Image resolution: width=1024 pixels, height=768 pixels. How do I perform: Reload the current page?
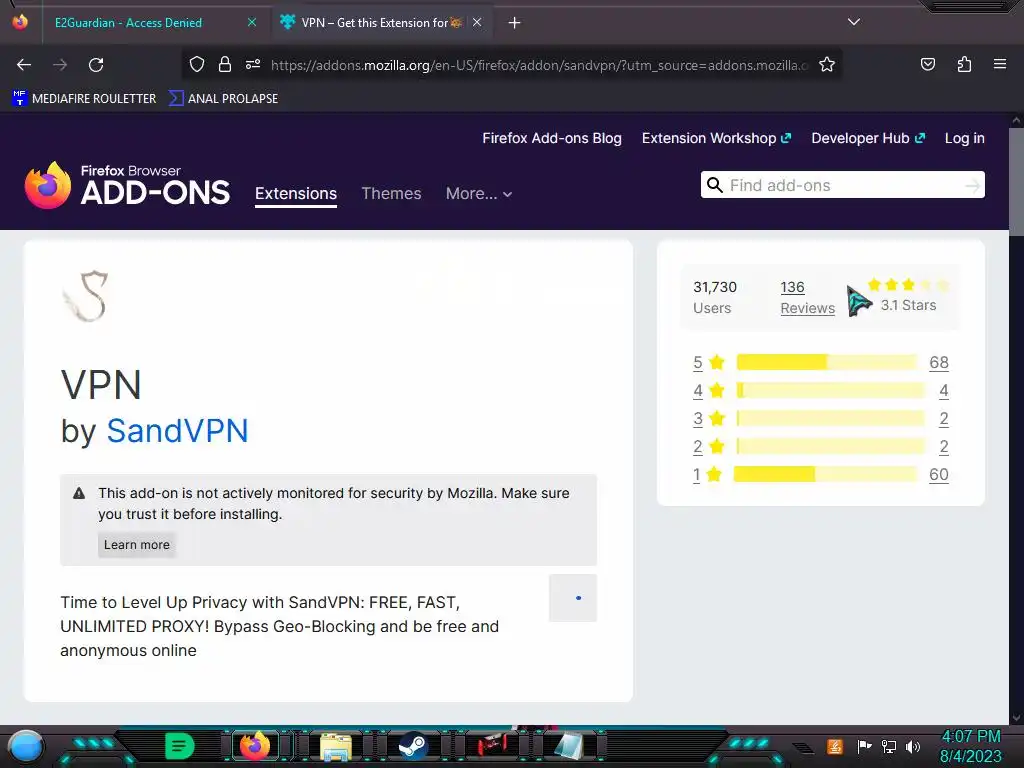click(x=96, y=65)
